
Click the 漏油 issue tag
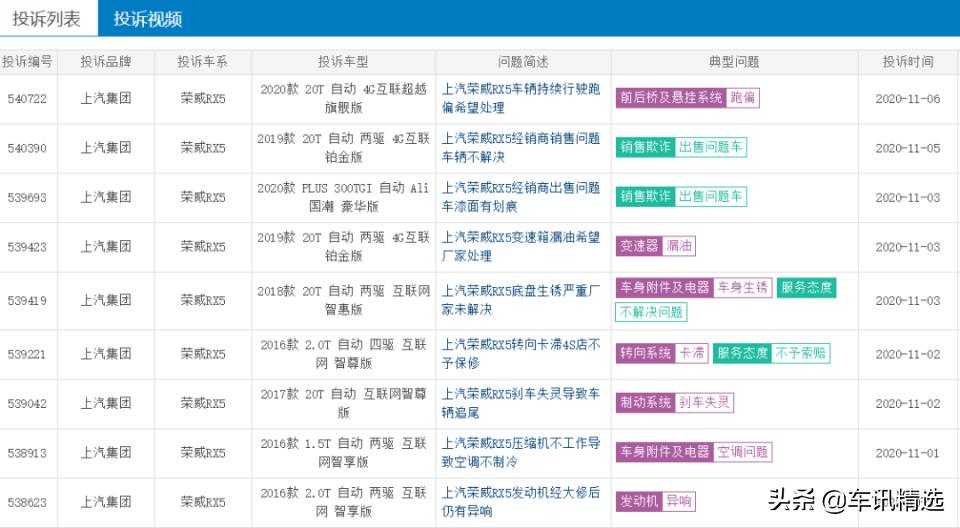(x=678, y=246)
